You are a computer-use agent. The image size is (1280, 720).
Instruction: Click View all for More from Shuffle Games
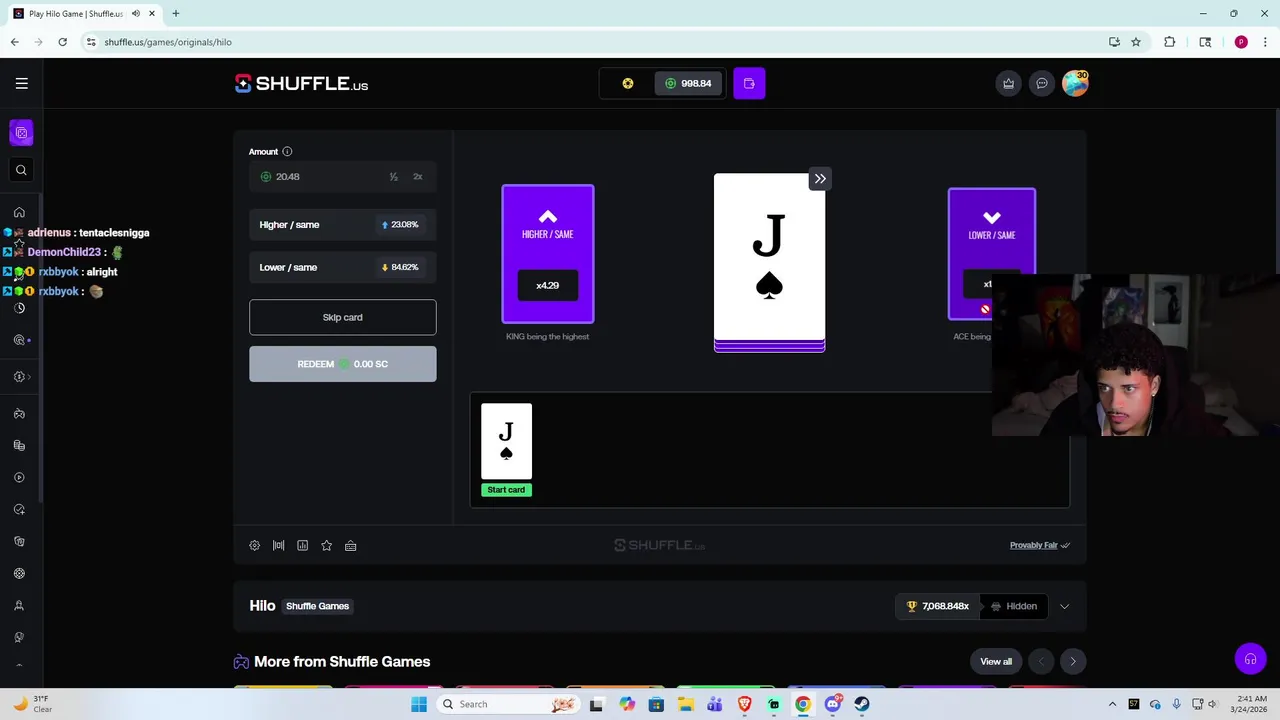[996, 662]
